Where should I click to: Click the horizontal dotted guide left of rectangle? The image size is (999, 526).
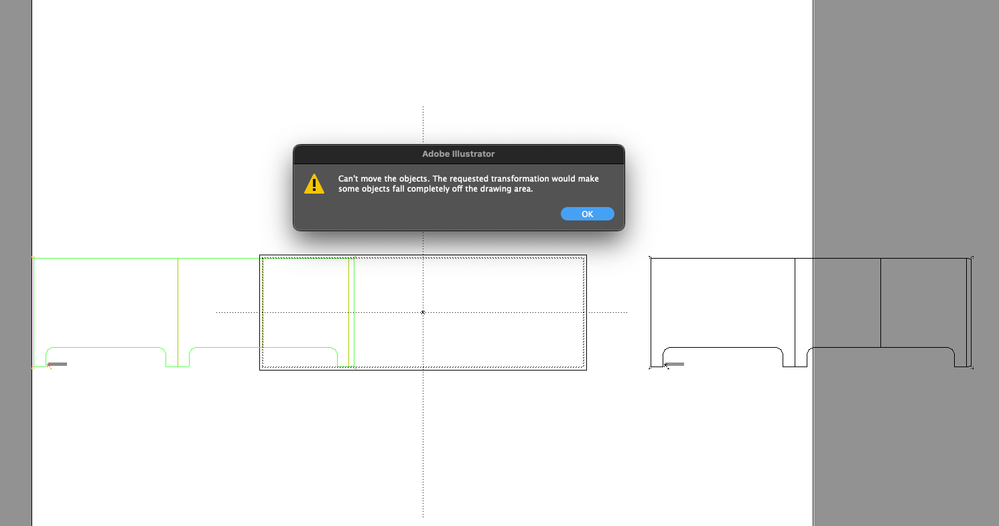tap(237, 313)
